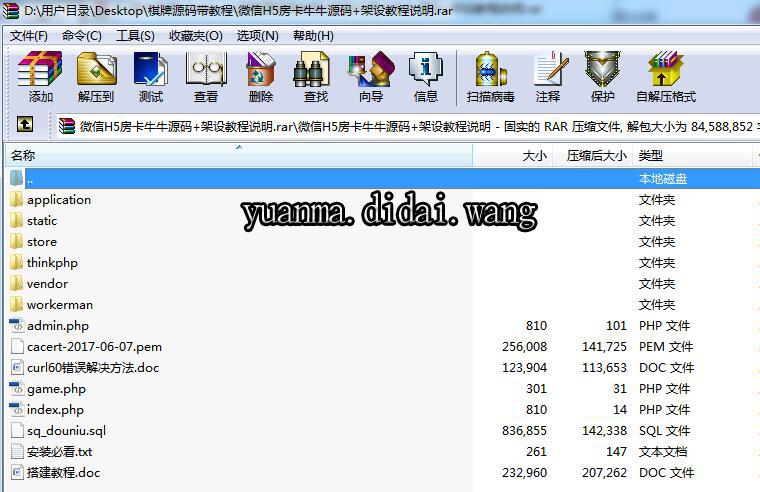Screen dimensions: 760x492
Task: Click packed size 207,262 of 搭建教程.doc
Action: click(604, 472)
